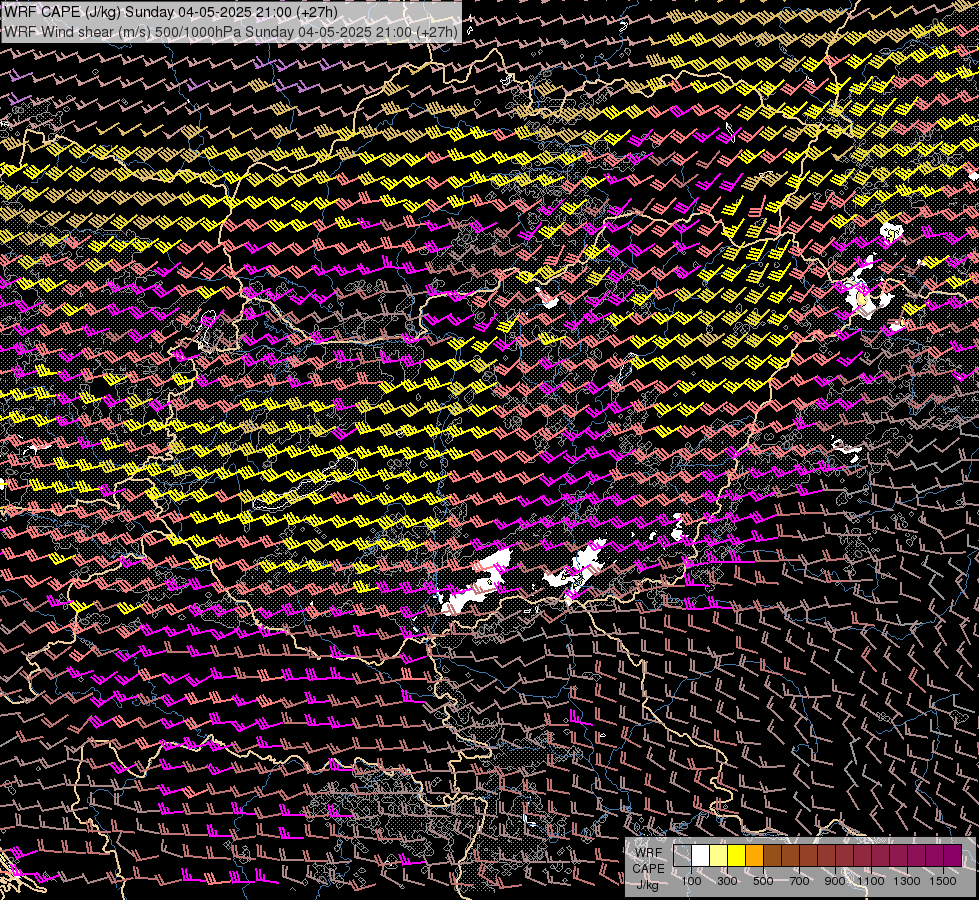Image resolution: width=979 pixels, height=900 pixels.
Task: Click the legend value '700'
Action: (x=799, y=881)
